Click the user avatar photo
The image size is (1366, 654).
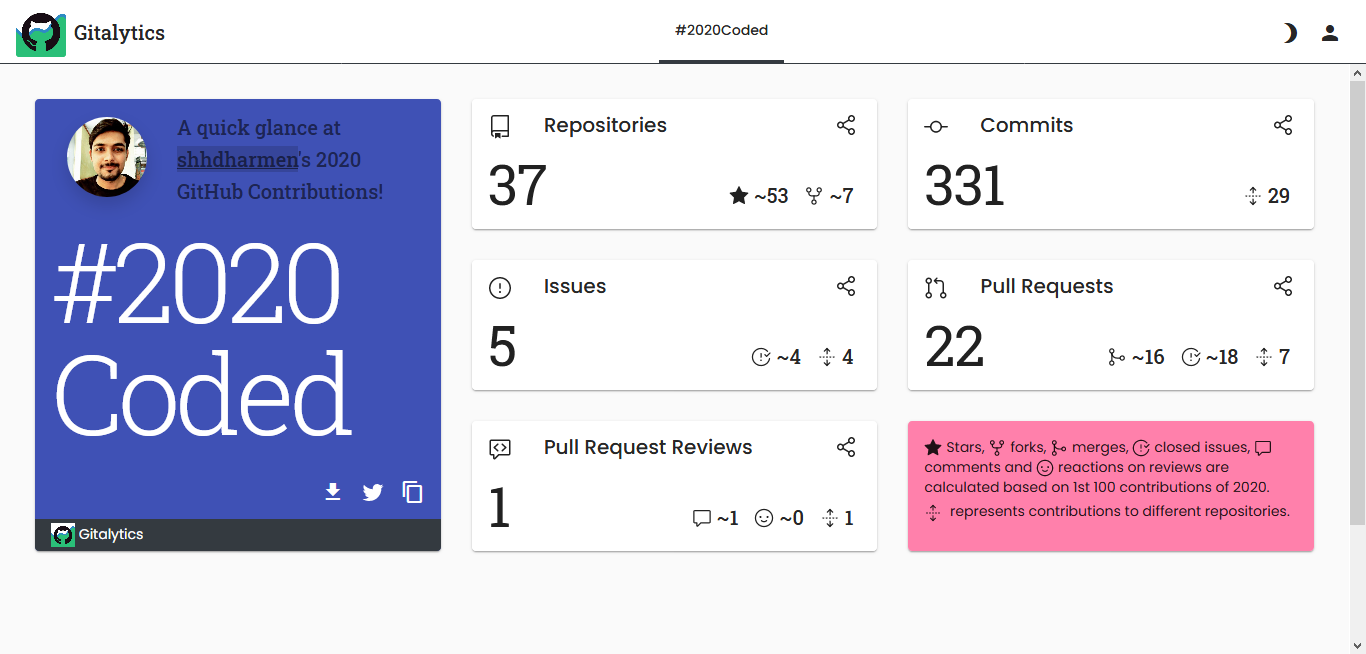point(106,157)
